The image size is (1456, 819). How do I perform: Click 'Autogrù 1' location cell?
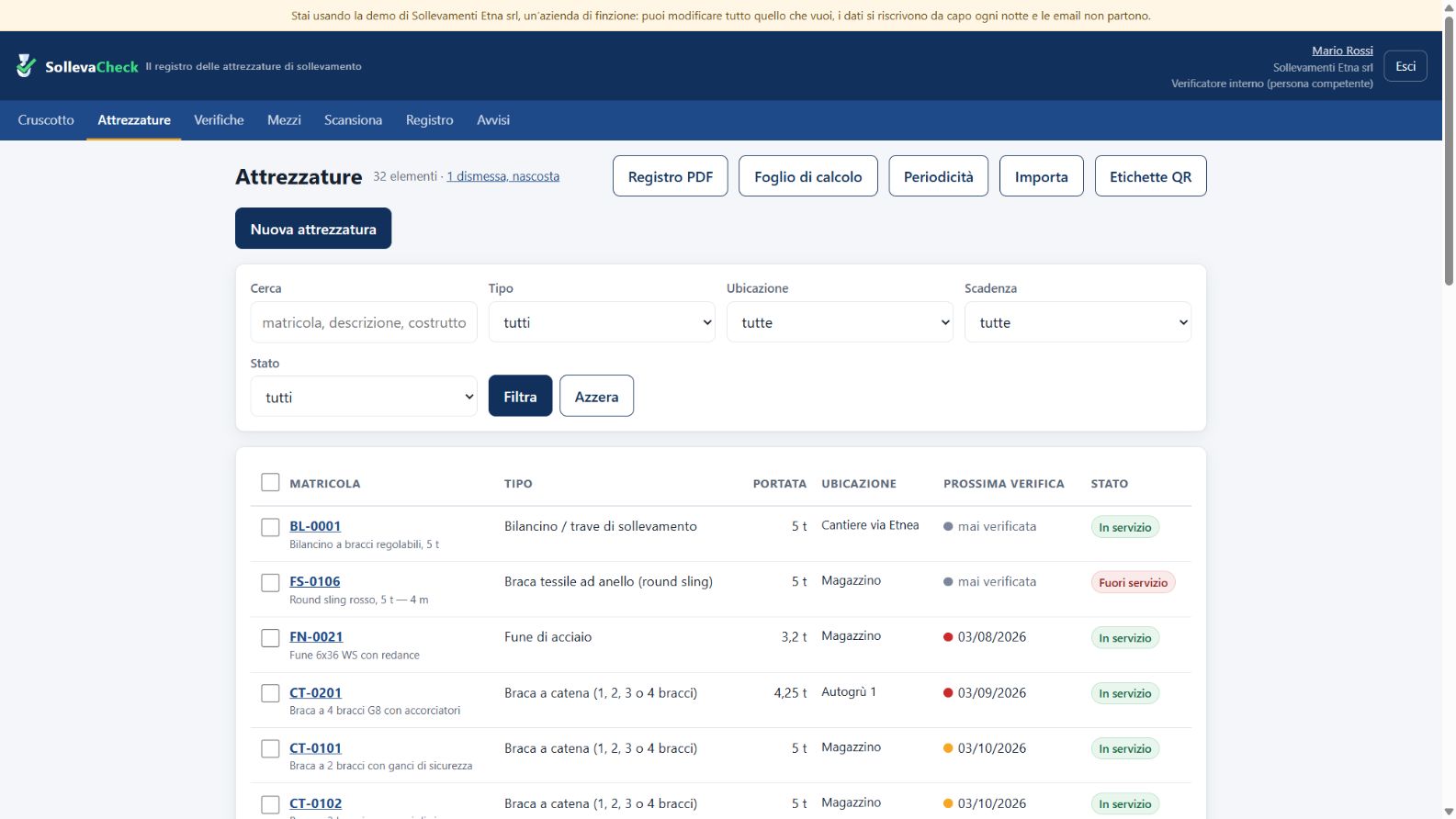pos(849,691)
